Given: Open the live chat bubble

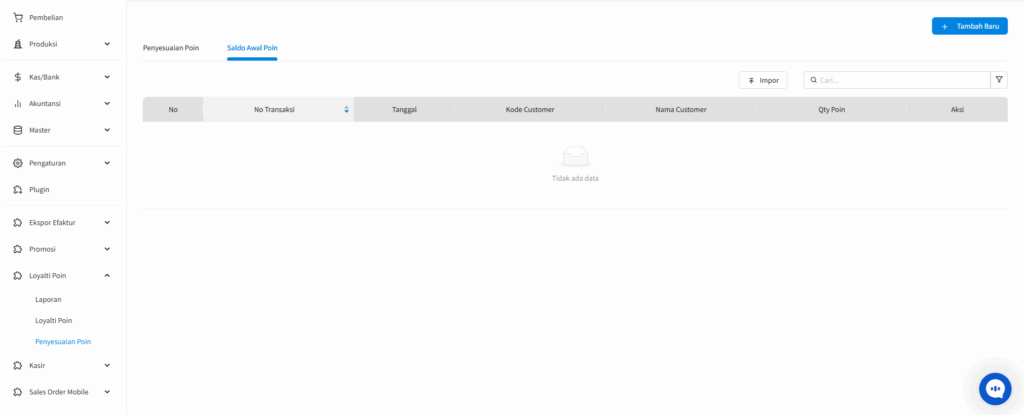Looking at the screenshot, I should click(x=995, y=389).
